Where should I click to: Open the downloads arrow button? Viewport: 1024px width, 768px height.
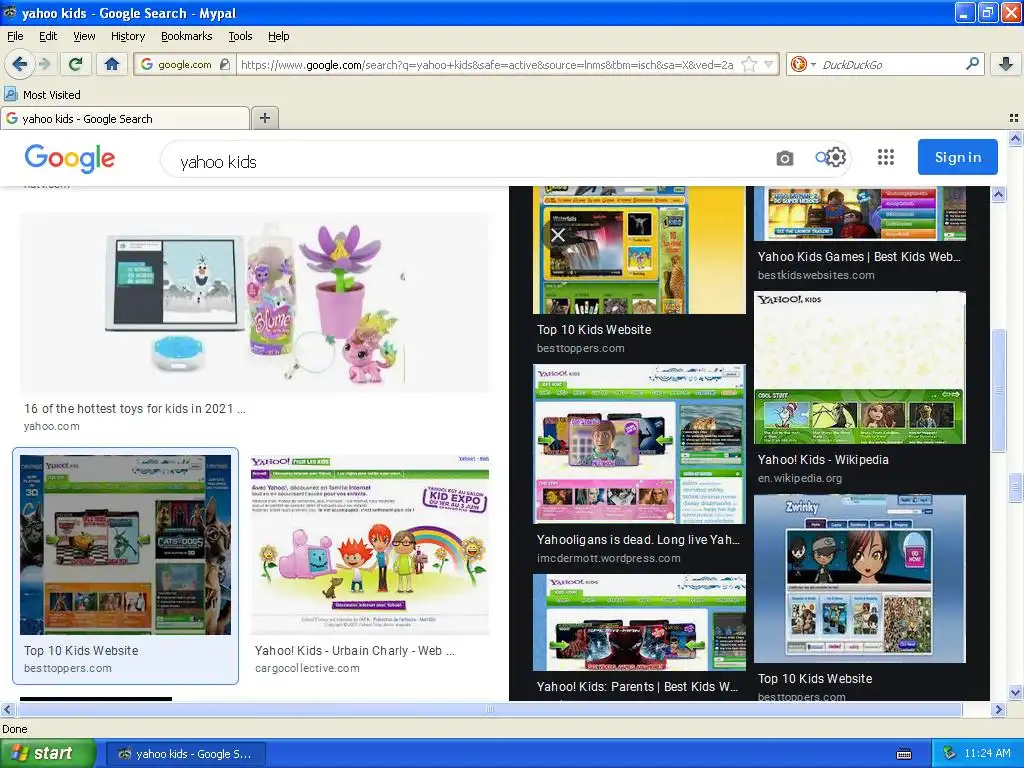[1006, 64]
